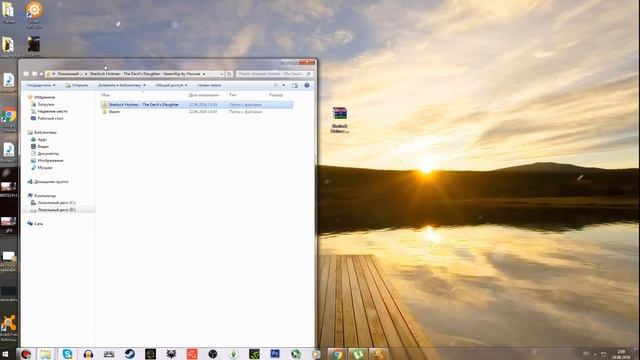Open the Добавить в библиотеку dropdown

pos(122,85)
